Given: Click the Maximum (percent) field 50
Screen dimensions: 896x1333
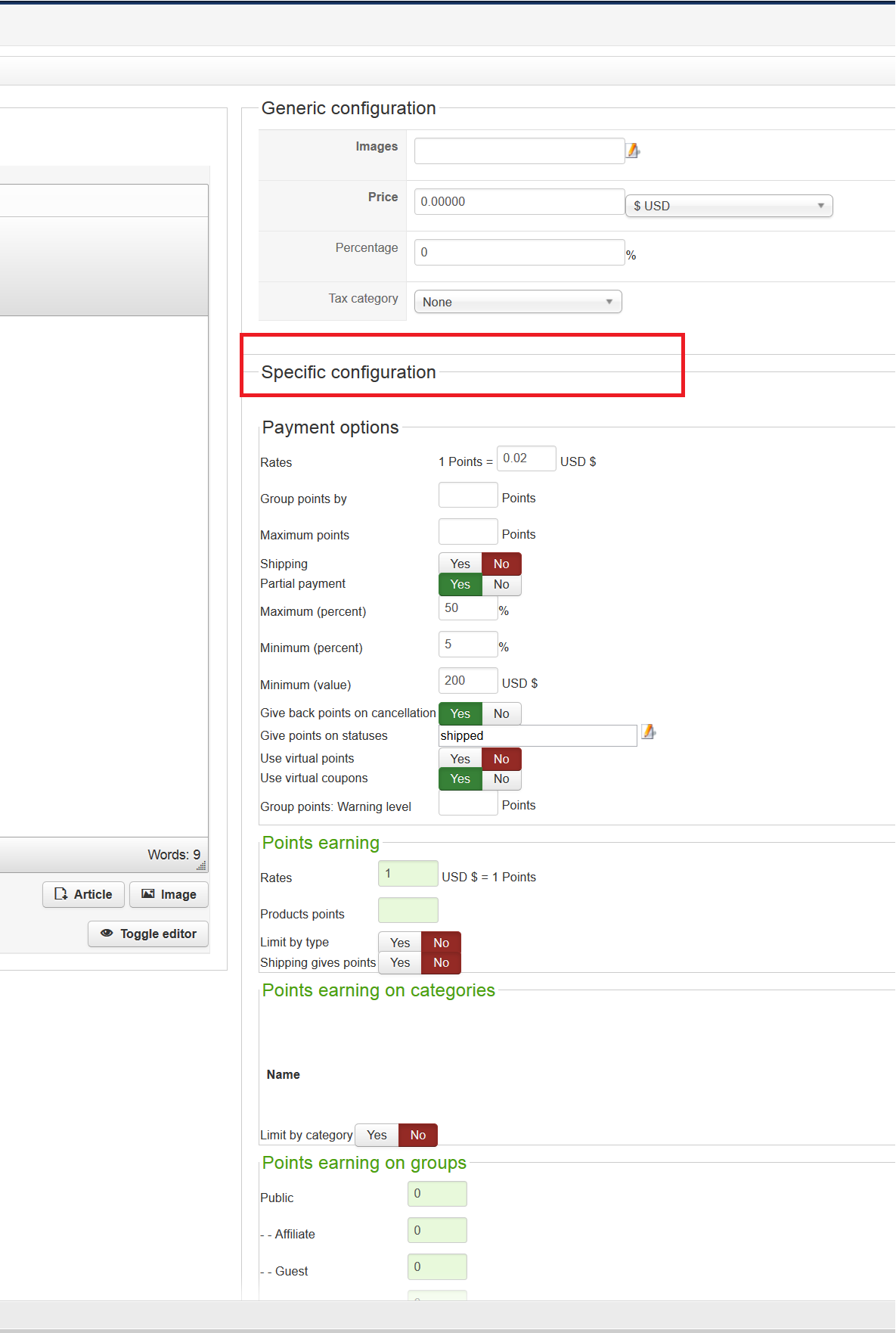Looking at the screenshot, I should 468,607.
